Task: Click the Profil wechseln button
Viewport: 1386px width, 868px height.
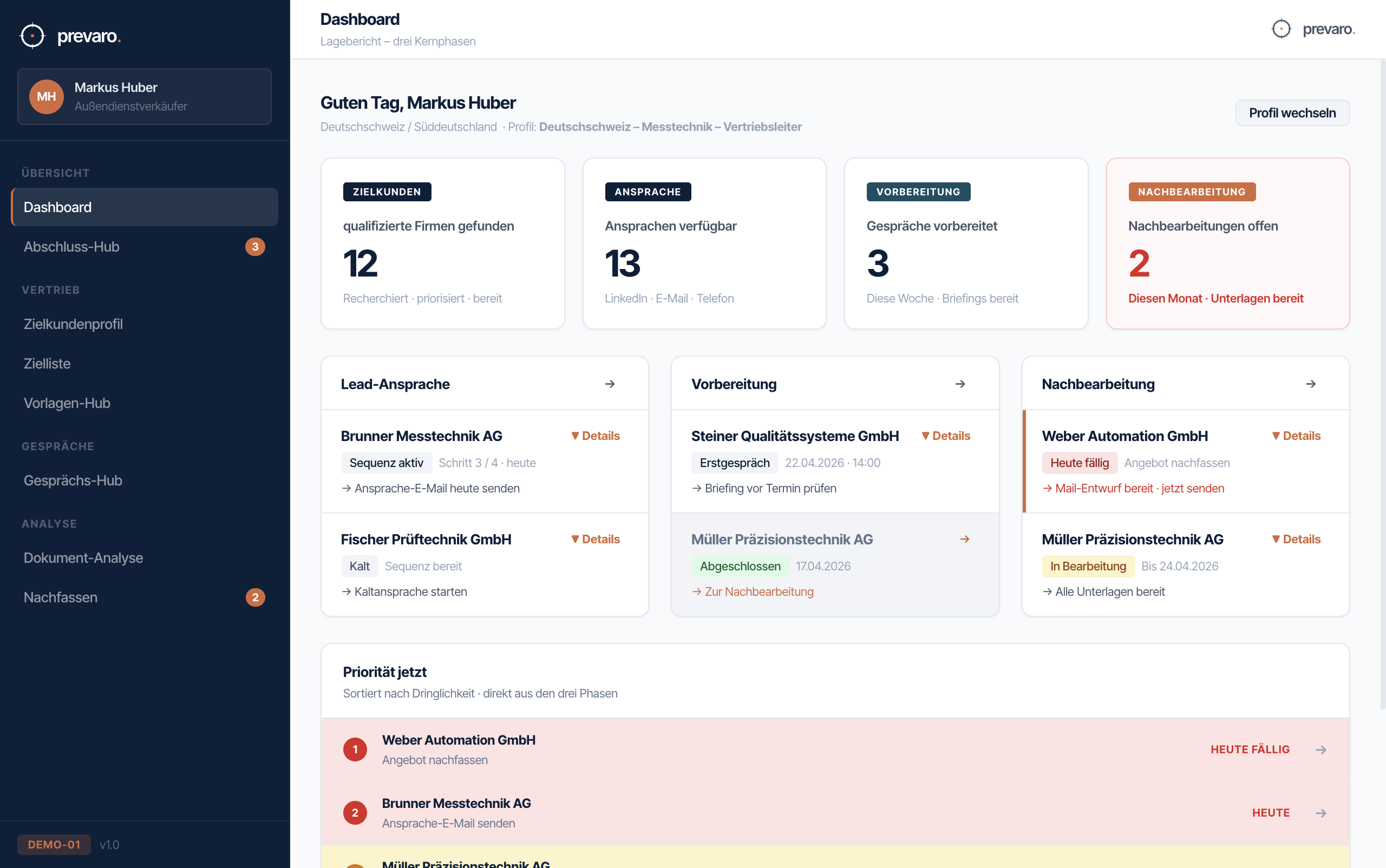Action: tap(1292, 113)
